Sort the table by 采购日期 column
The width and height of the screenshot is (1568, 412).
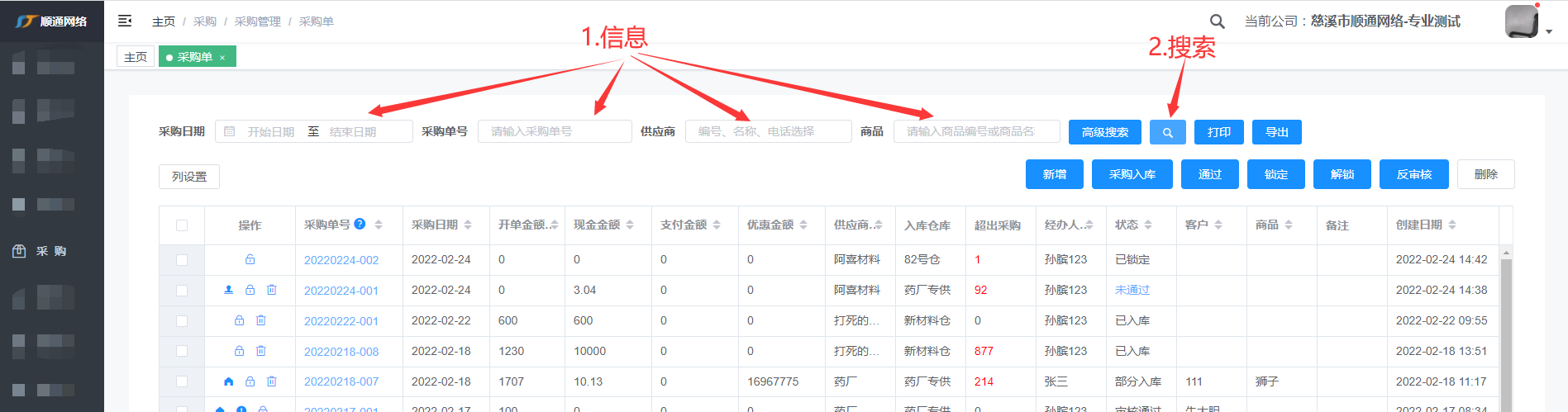click(468, 225)
